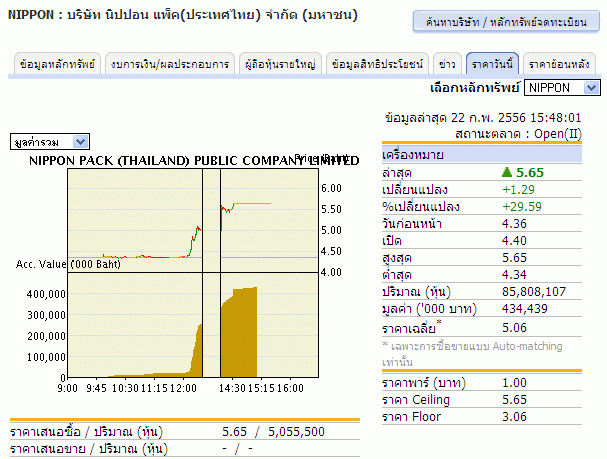Click the NIPPON company name heading

(182, 15)
